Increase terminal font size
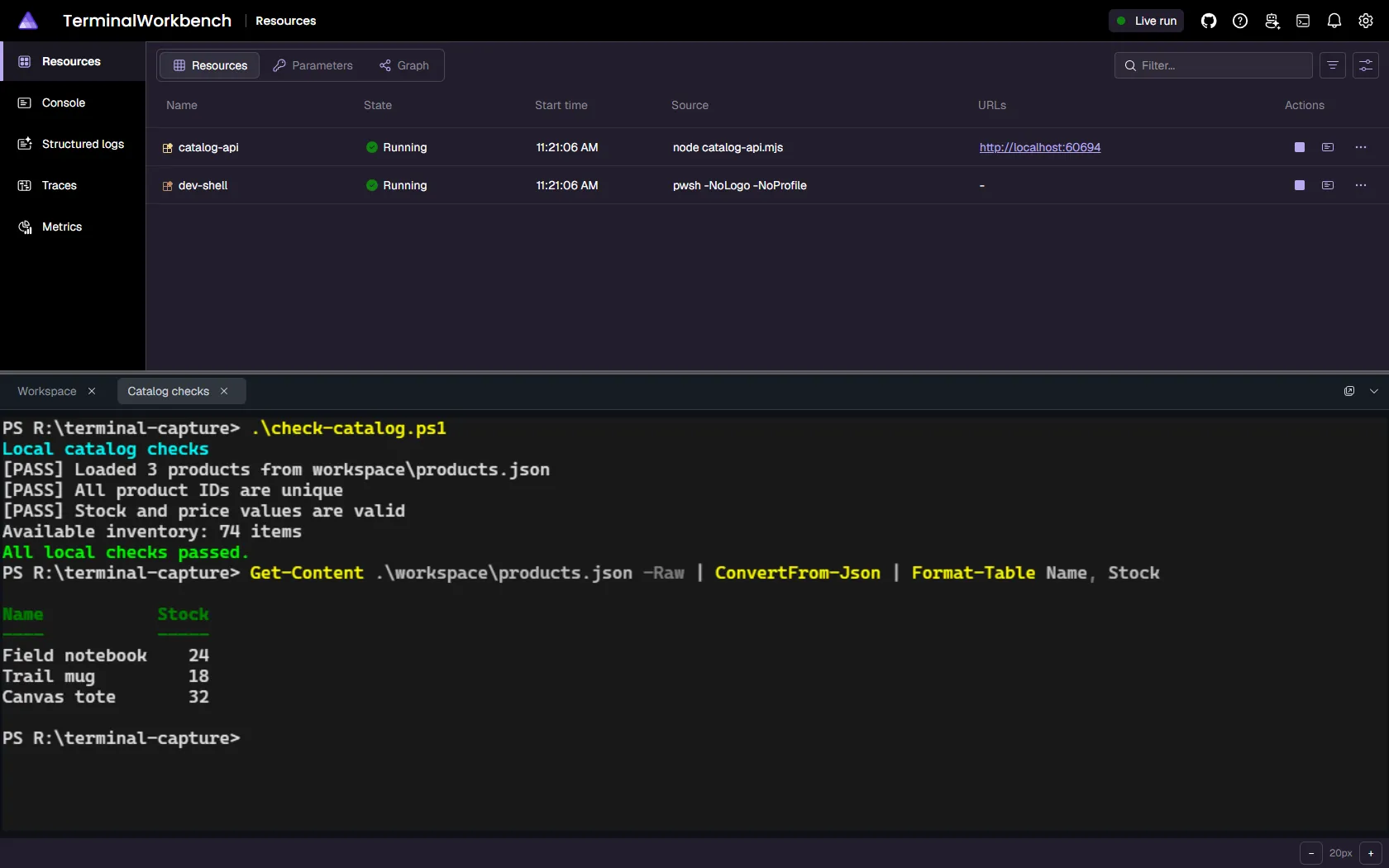This screenshot has width=1389, height=868. pos(1371,853)
